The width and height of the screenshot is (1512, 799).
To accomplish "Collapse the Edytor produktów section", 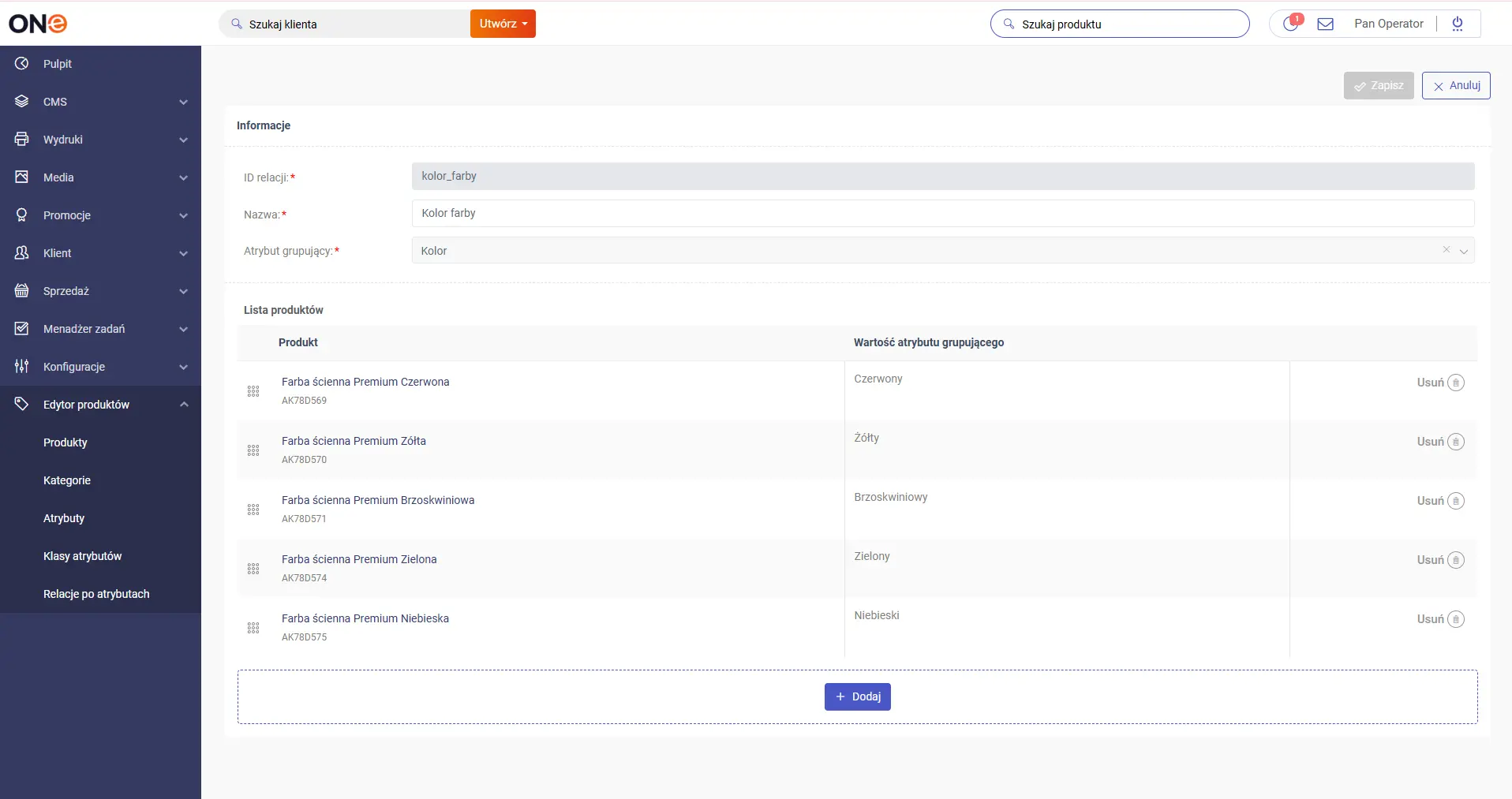I will (x=183, y=405).
